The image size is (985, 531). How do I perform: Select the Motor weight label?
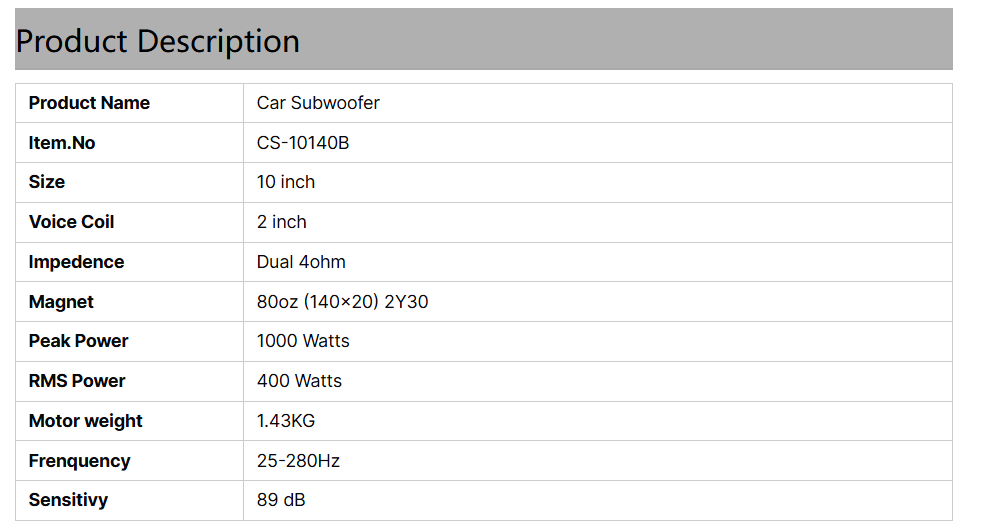(x=86, y=421)
